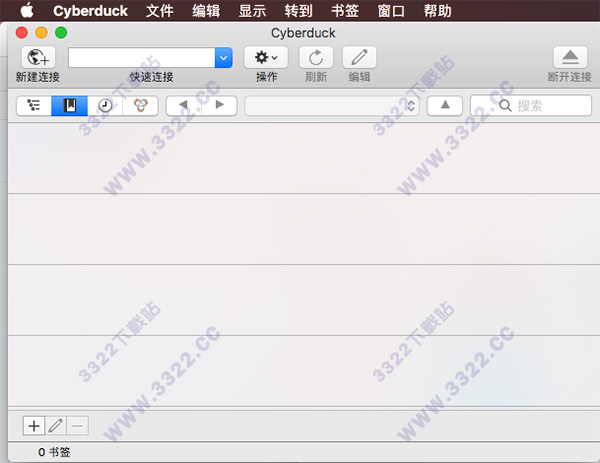Click the 操作 label
Screen dimensions: 600x463
(x=266, y=77)
